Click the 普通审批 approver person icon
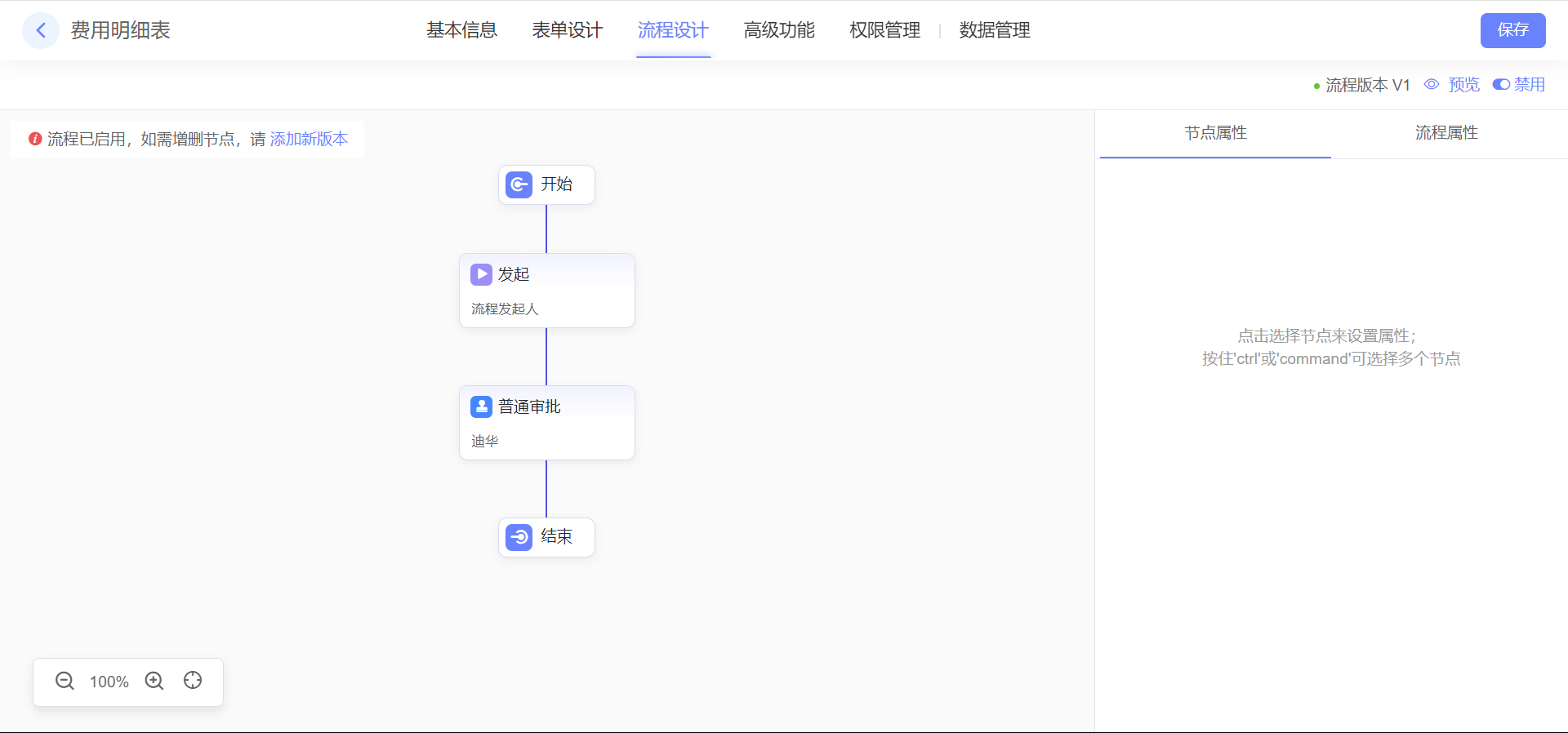Image resolution: width=1568 pixels, height=733 pixels. 481,406
